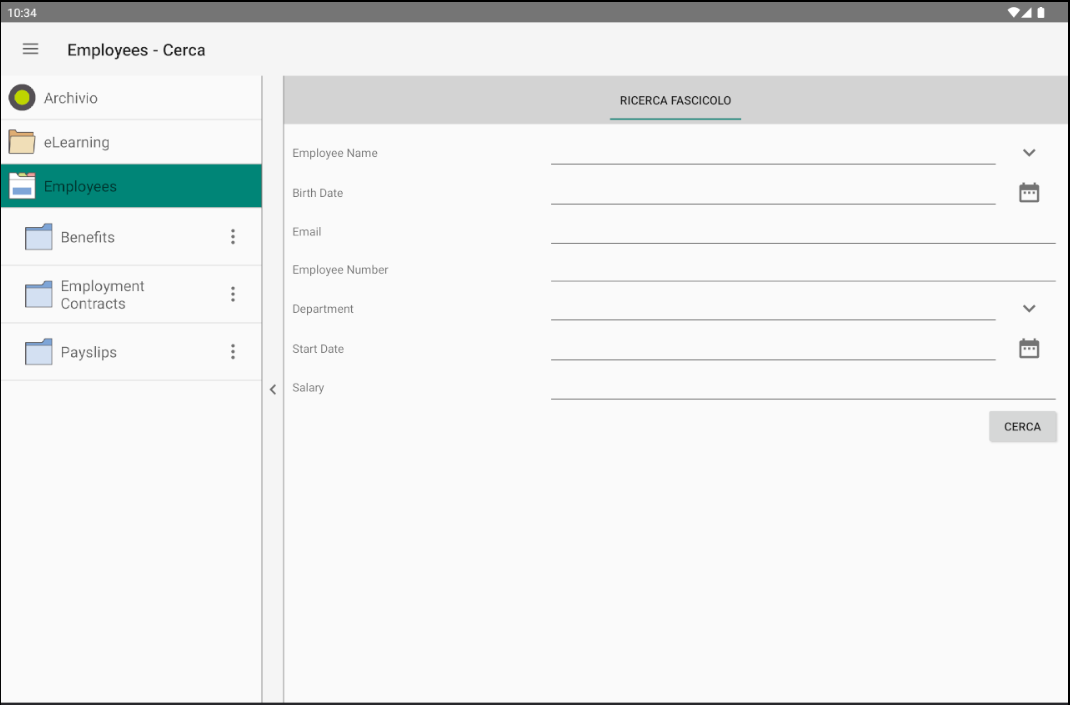Open the Birth Date calendar picker

(x=1029, y=192)
